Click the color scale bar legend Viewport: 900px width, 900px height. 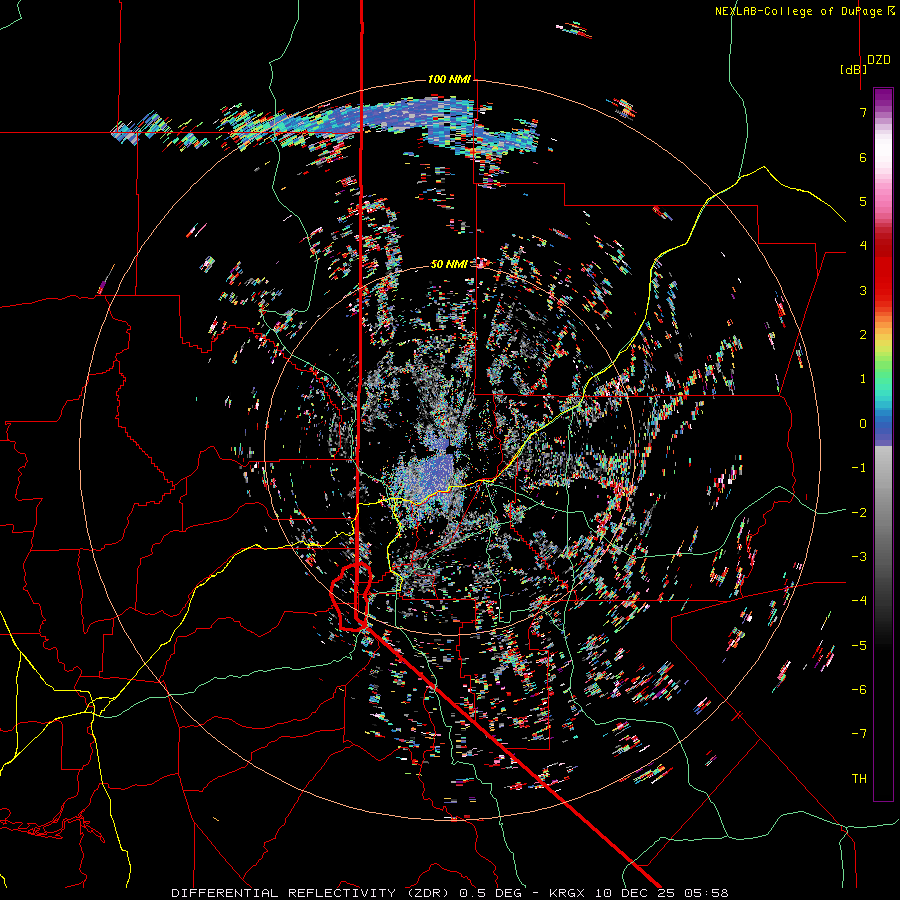pyautogui.click(x=883, y=444)
